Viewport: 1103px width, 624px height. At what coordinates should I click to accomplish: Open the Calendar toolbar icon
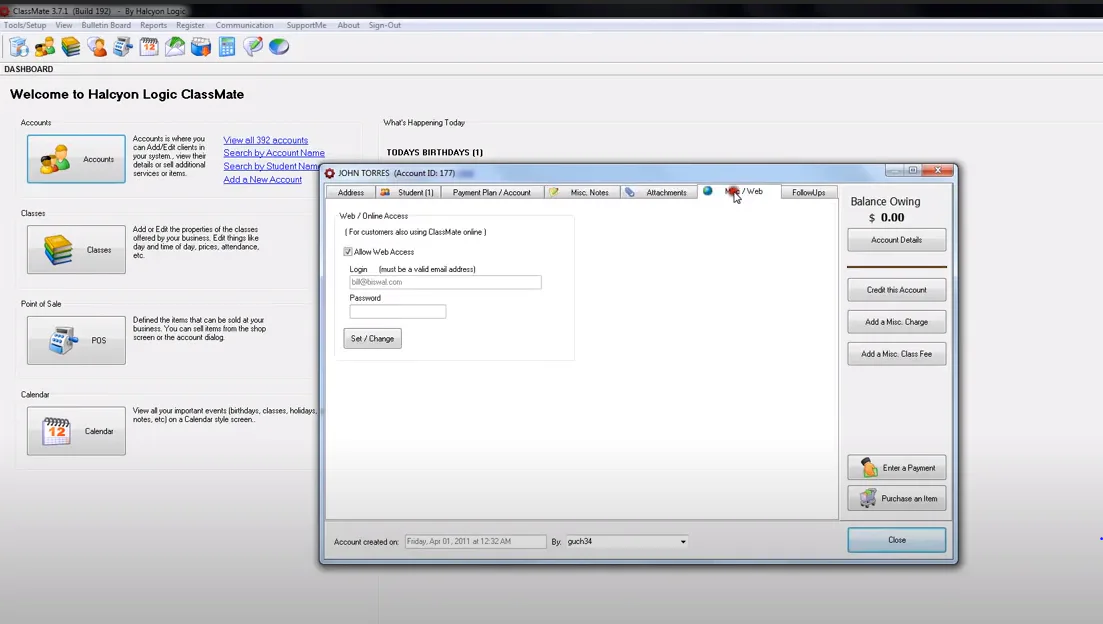(148, 46)
